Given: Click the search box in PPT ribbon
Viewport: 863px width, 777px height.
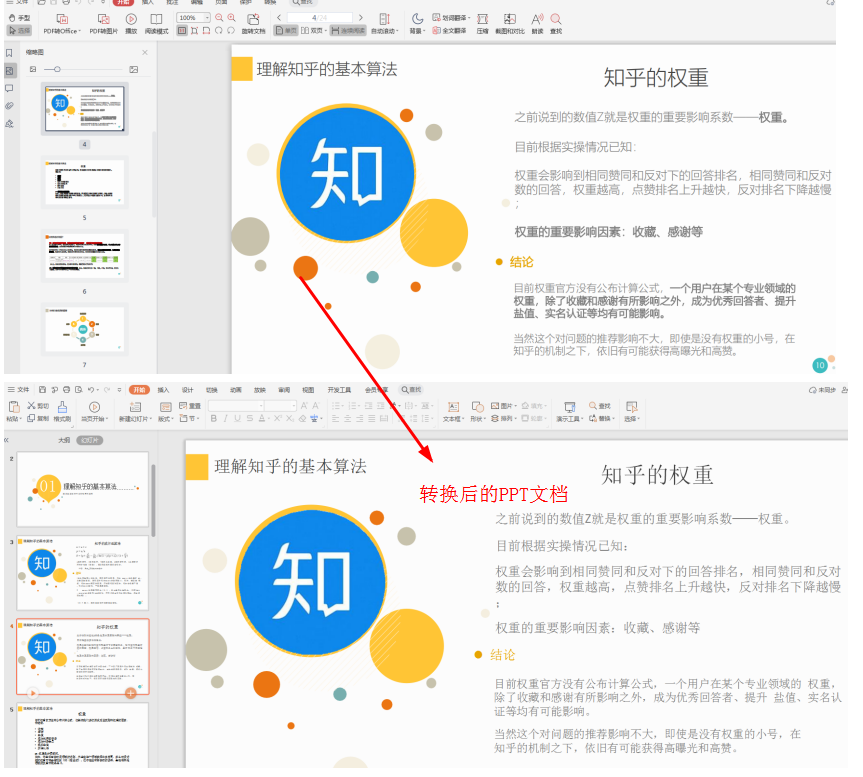Looking at the screenshot, I should tap(411, 390).
